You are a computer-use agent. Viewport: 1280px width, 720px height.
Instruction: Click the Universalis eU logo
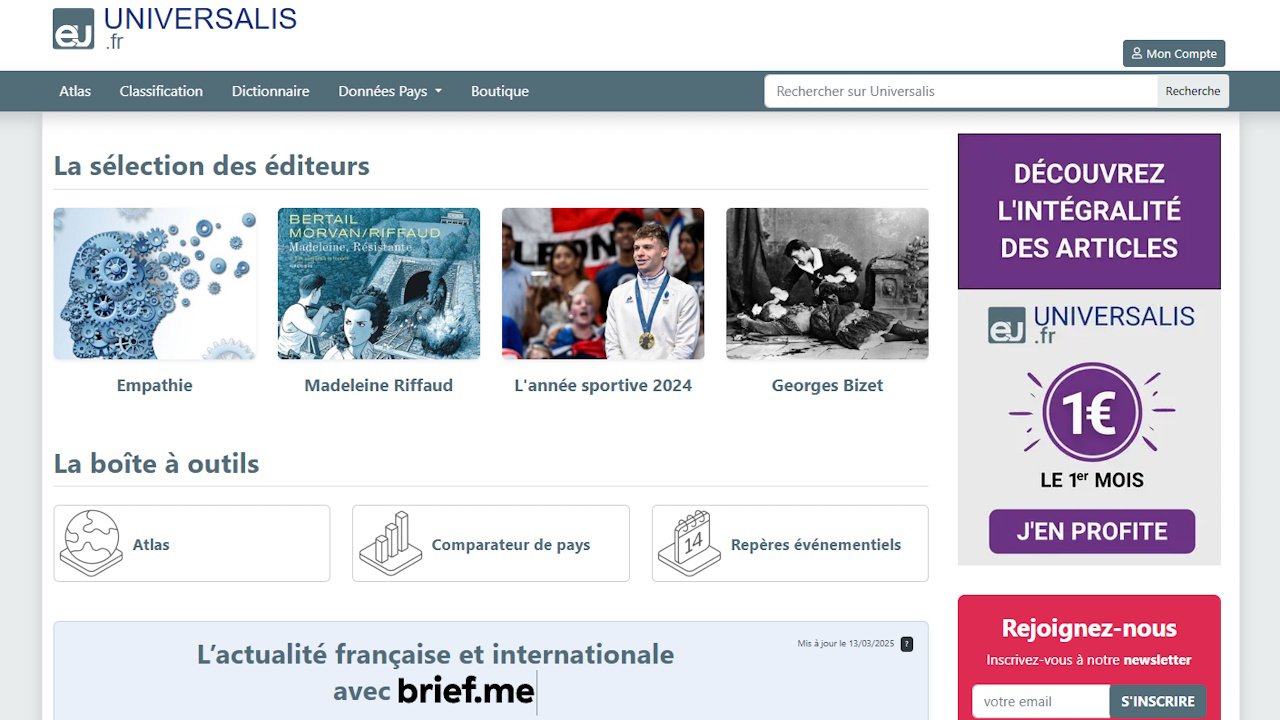72,28
